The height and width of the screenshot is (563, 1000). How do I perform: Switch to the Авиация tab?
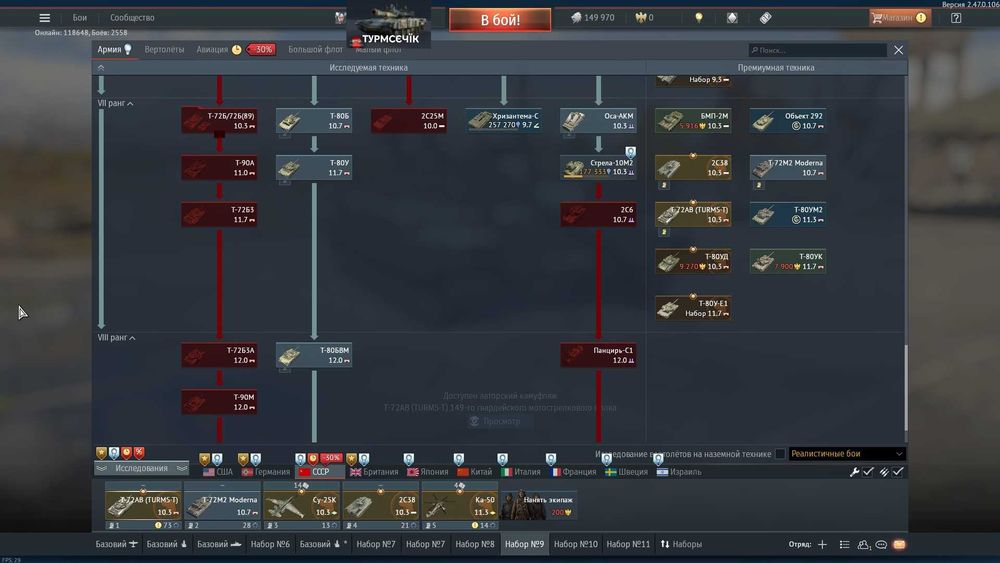coord(212,50)
